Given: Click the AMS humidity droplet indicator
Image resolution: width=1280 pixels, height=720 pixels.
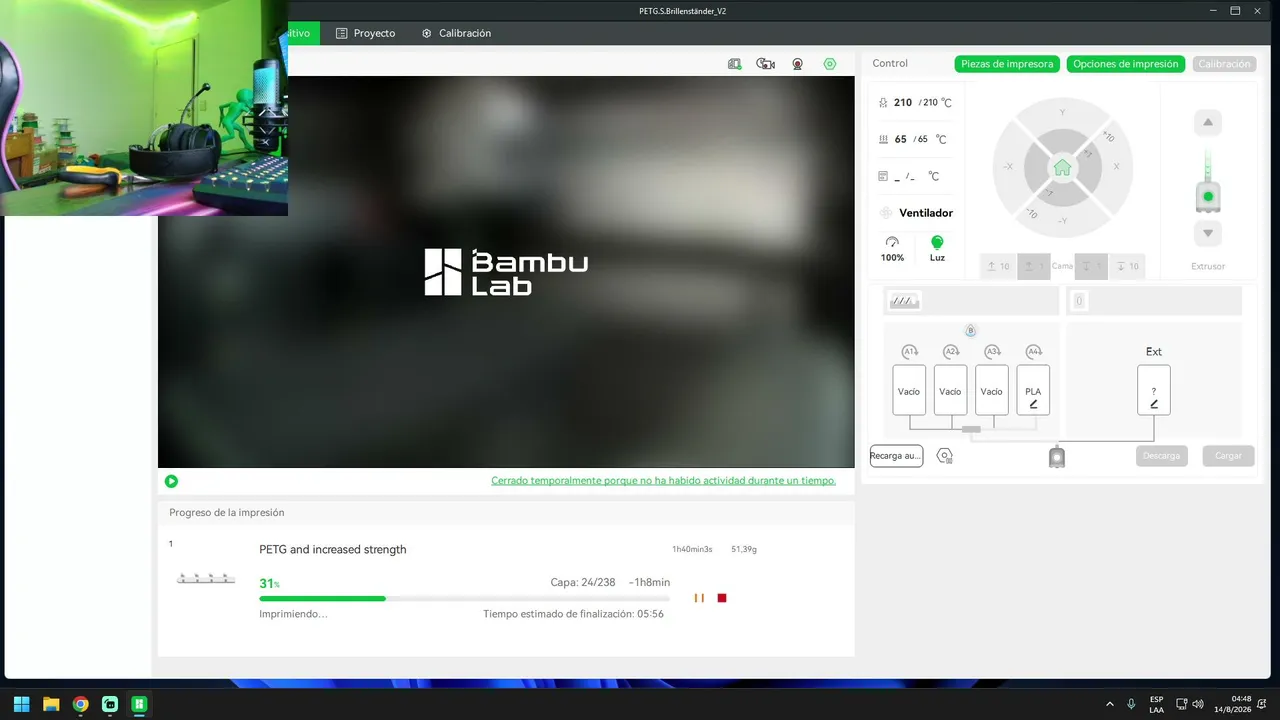Looking at the screenshot, I should click(970, 331).
